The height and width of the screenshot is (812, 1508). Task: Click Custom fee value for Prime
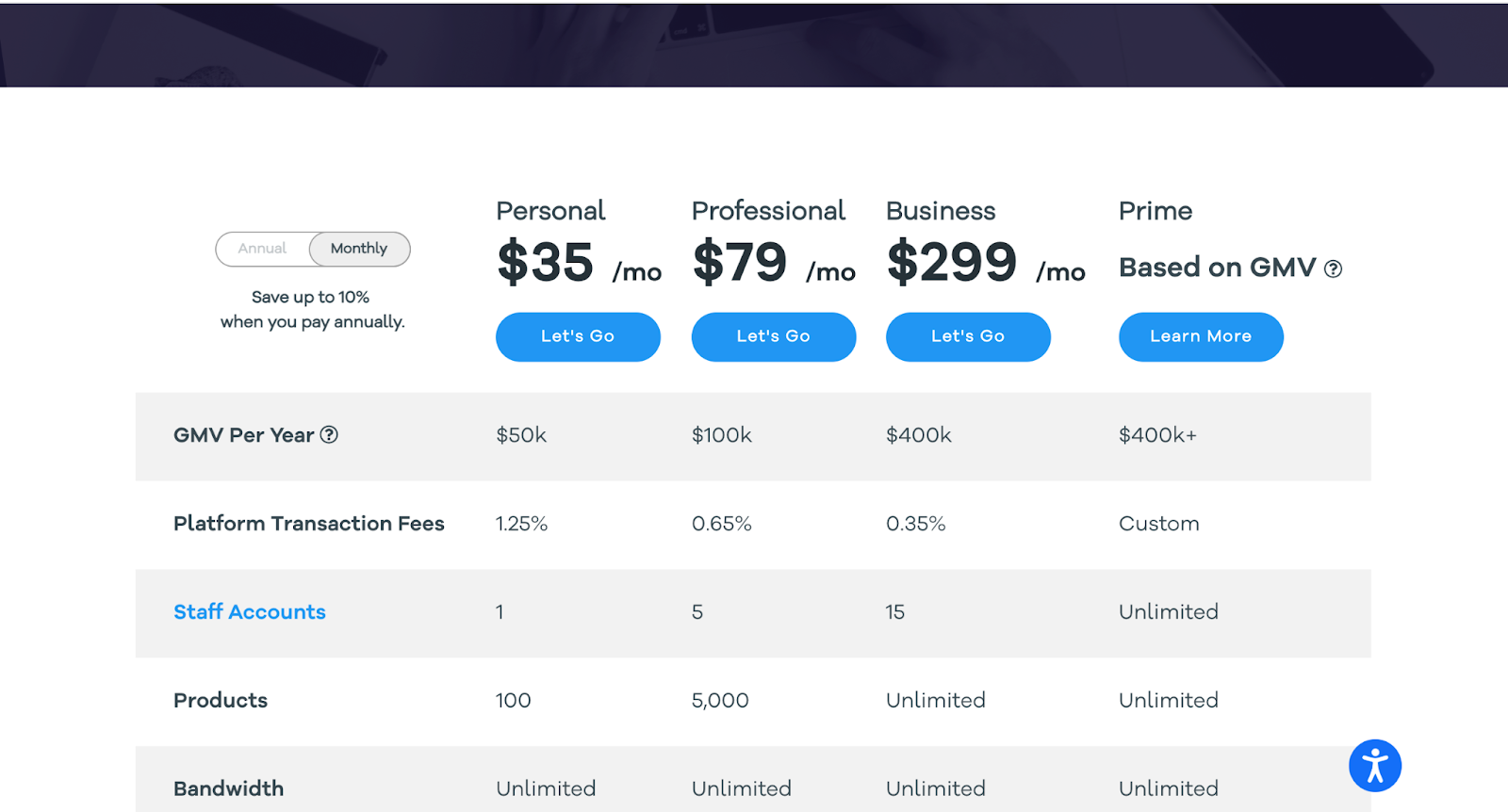[x=1158, y=524]
